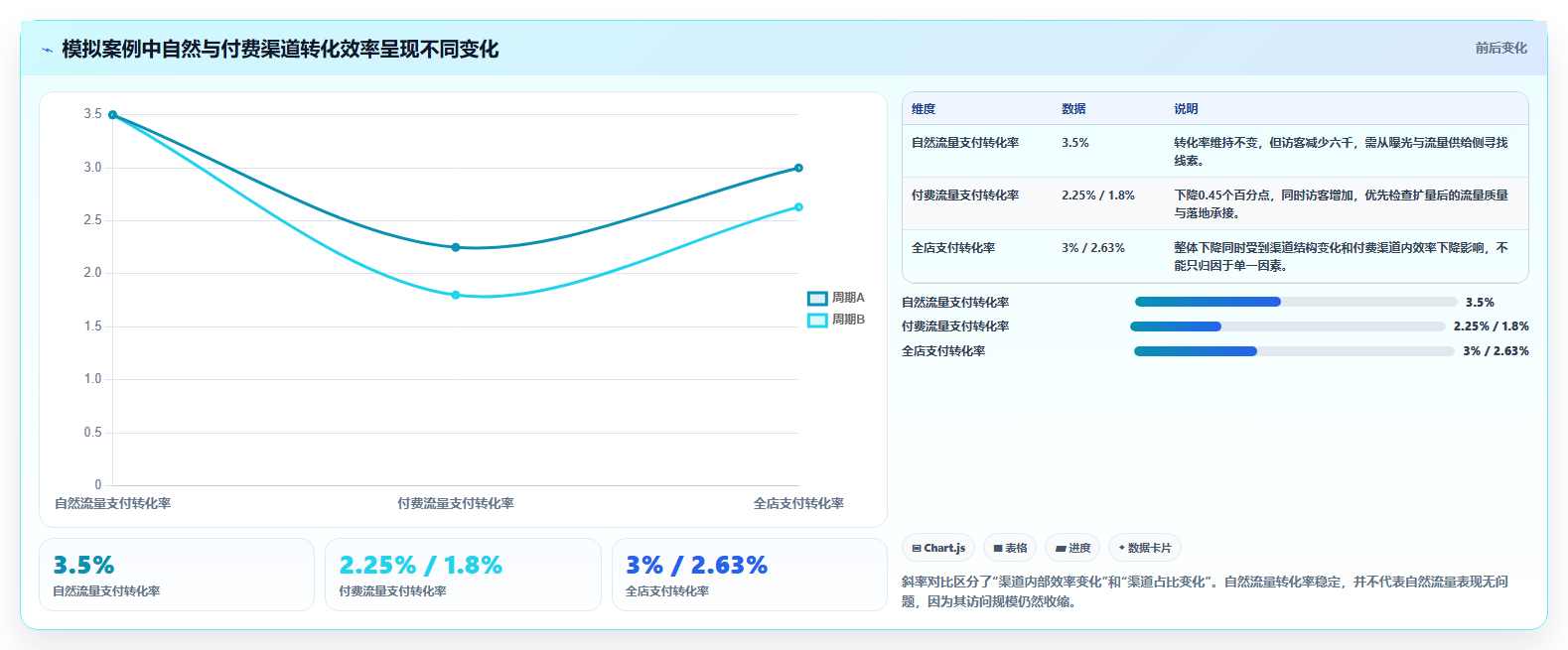Click the 3% / 2.63% stat card
This screenshot has height=650, width=1568.
pyautogui.click(x=750, y=575)
